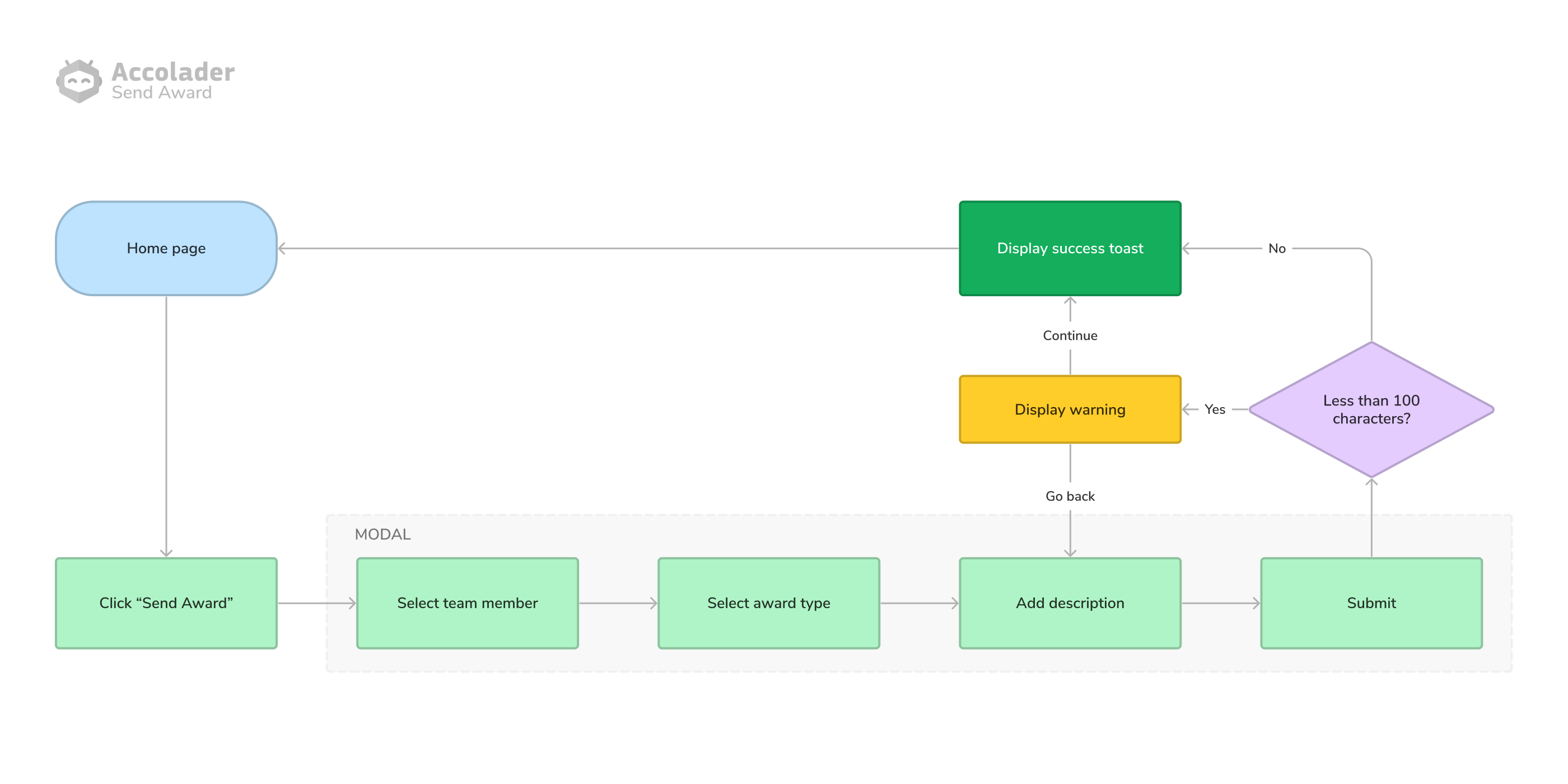The width and height of the screenshot is (1568, 784).
Task: Click the Submit step box
Action: [x=1371, y=603]
